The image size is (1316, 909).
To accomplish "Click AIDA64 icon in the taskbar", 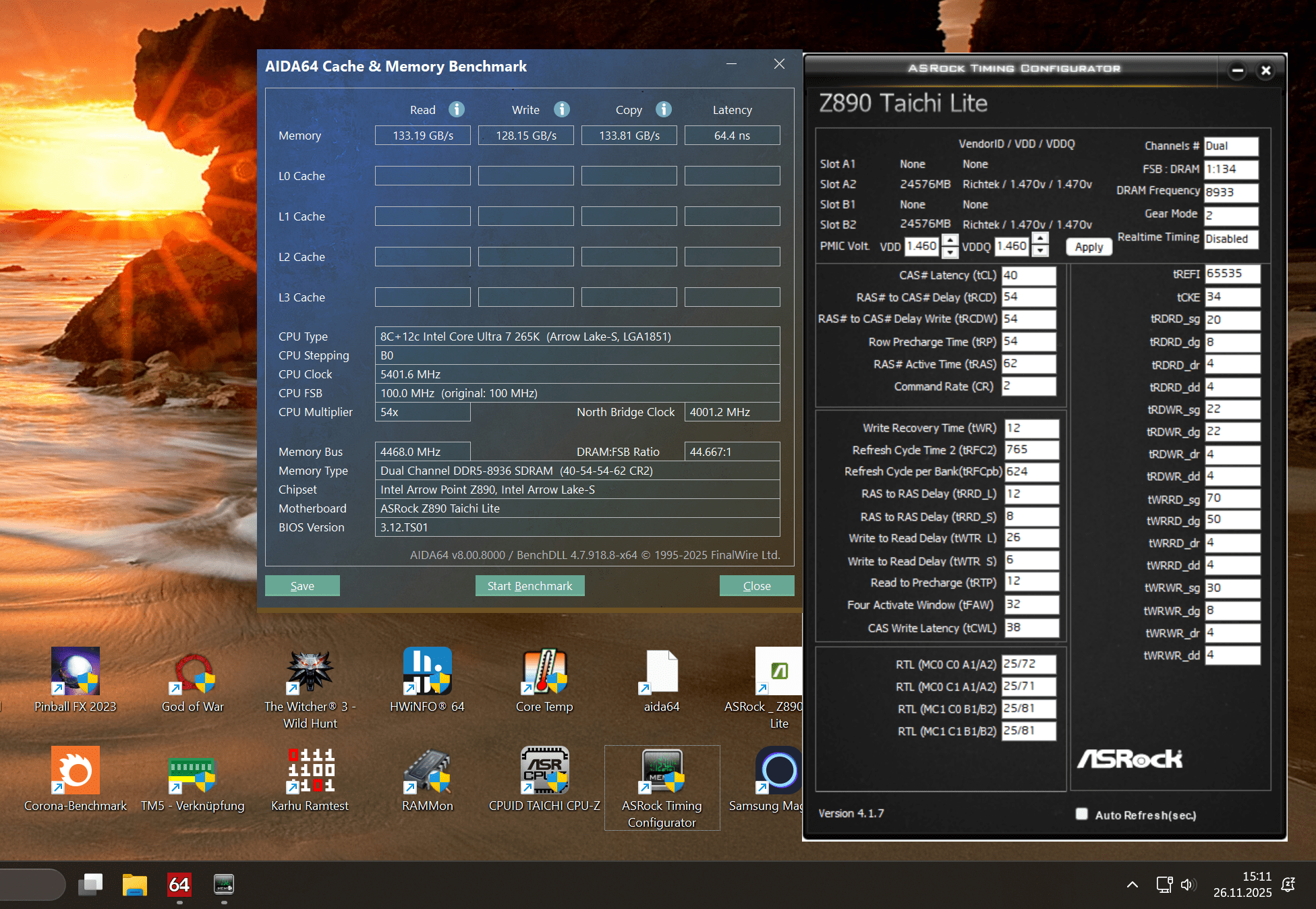I will click(179, 885).
